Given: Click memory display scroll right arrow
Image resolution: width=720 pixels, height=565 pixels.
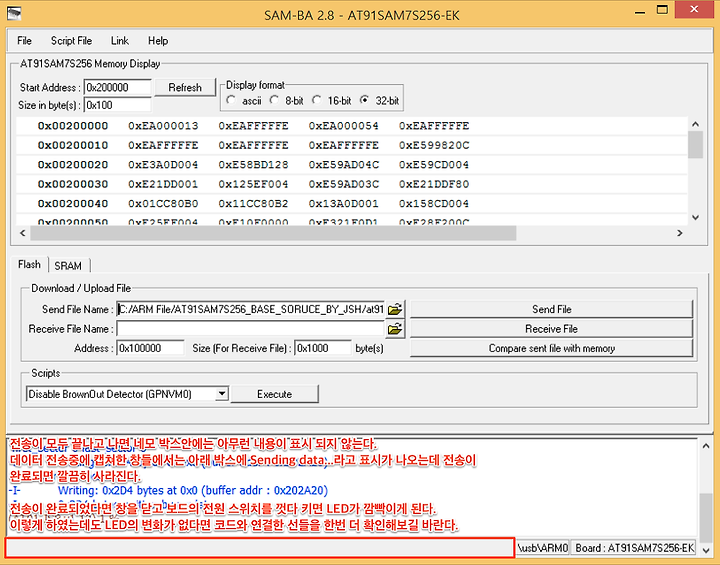Looking at the screenshot, I should [x=680, y=233].
